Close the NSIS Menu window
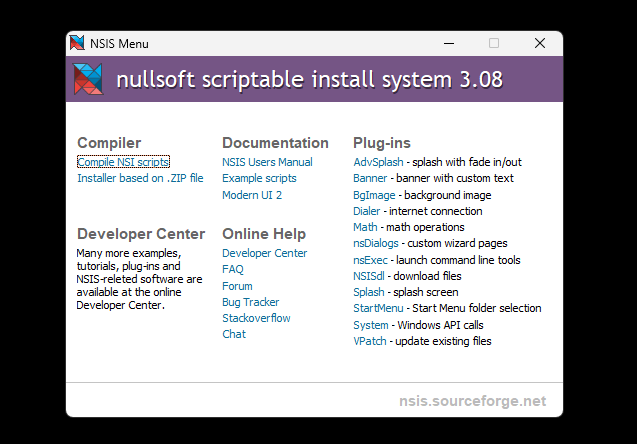This screenshot has height=444, width=637. [540, 43]
